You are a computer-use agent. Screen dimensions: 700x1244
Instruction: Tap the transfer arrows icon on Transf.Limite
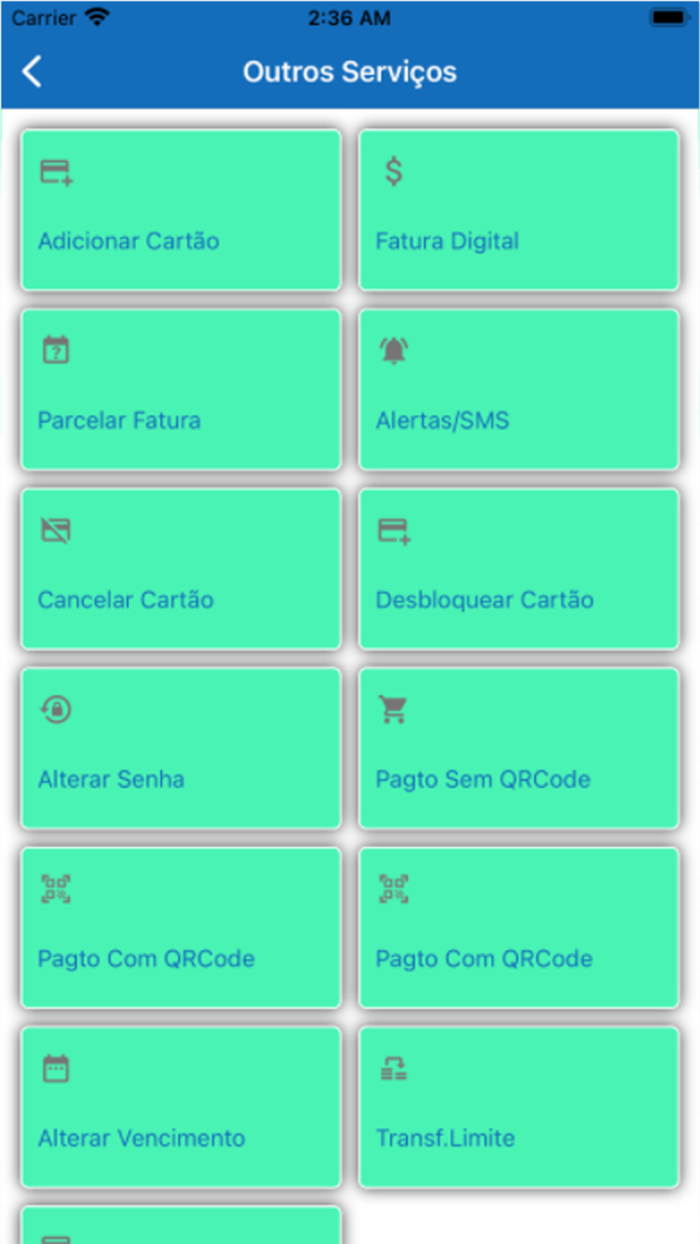[x=392, y=1067]
